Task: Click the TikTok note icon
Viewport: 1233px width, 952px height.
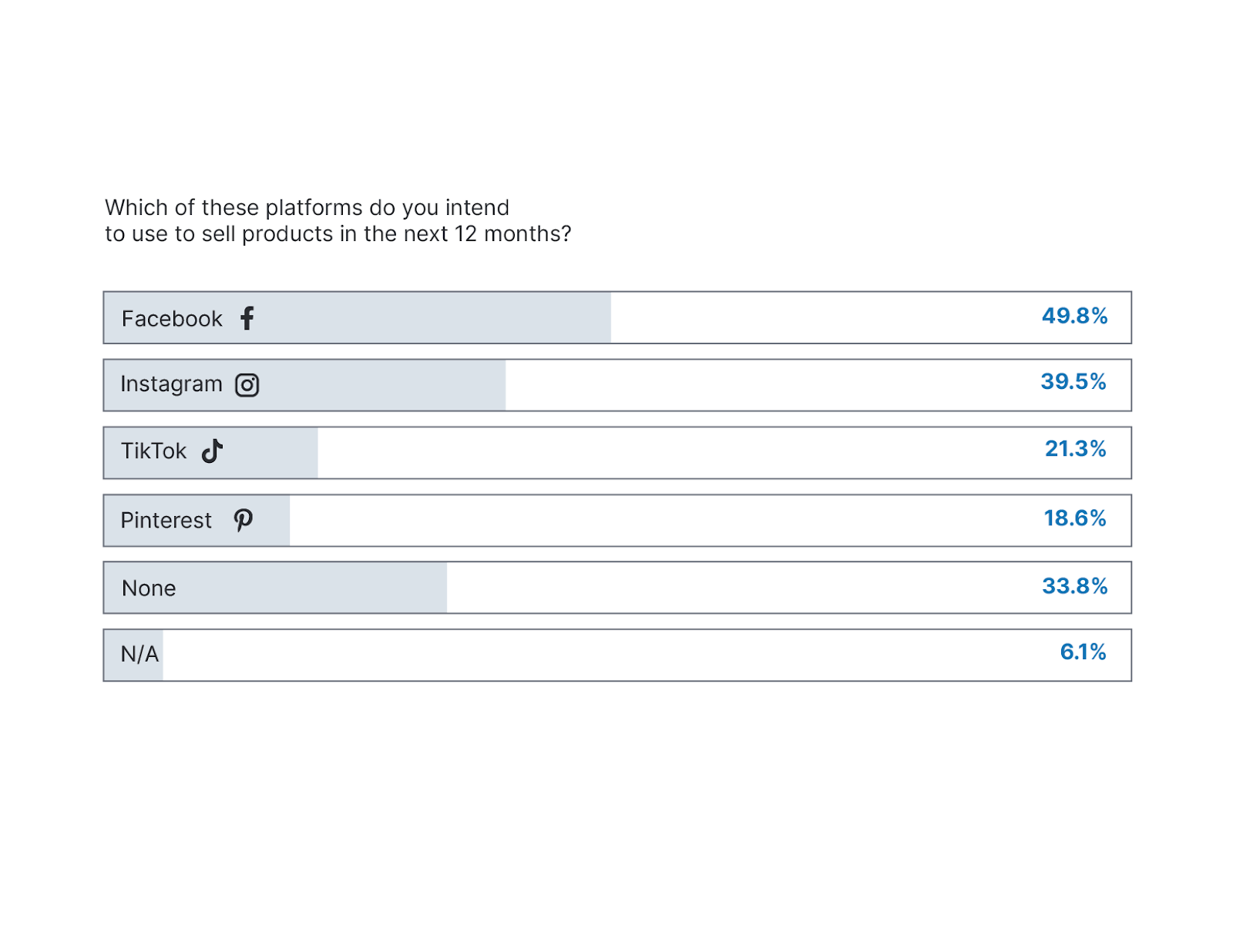Action: click(212, 451)
